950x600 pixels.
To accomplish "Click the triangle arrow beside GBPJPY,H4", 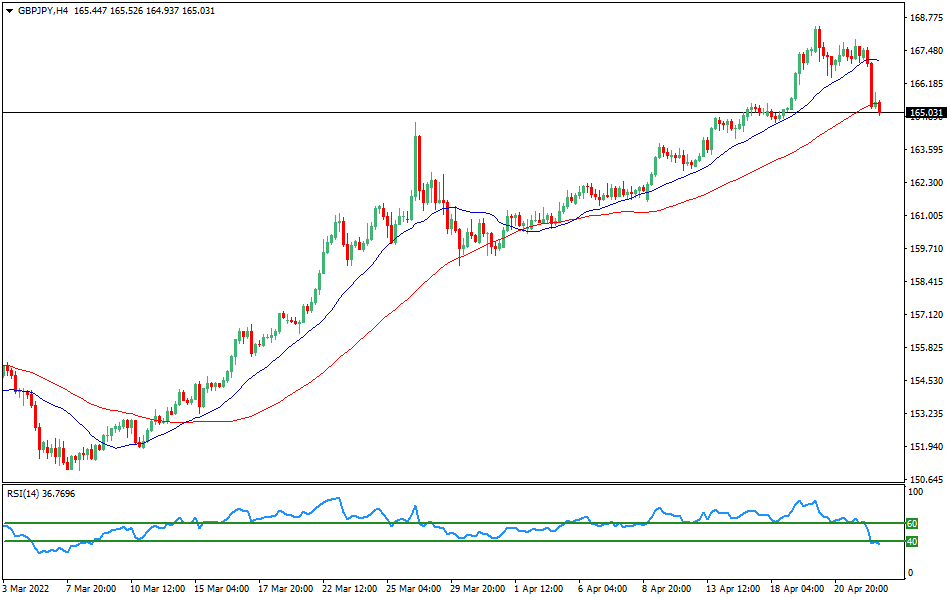I will click(9, 10).
